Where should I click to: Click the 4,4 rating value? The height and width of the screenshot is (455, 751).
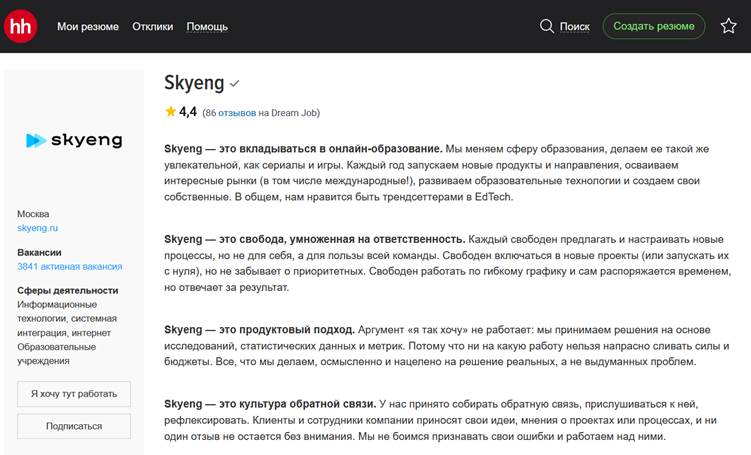[x=188, y=112]
